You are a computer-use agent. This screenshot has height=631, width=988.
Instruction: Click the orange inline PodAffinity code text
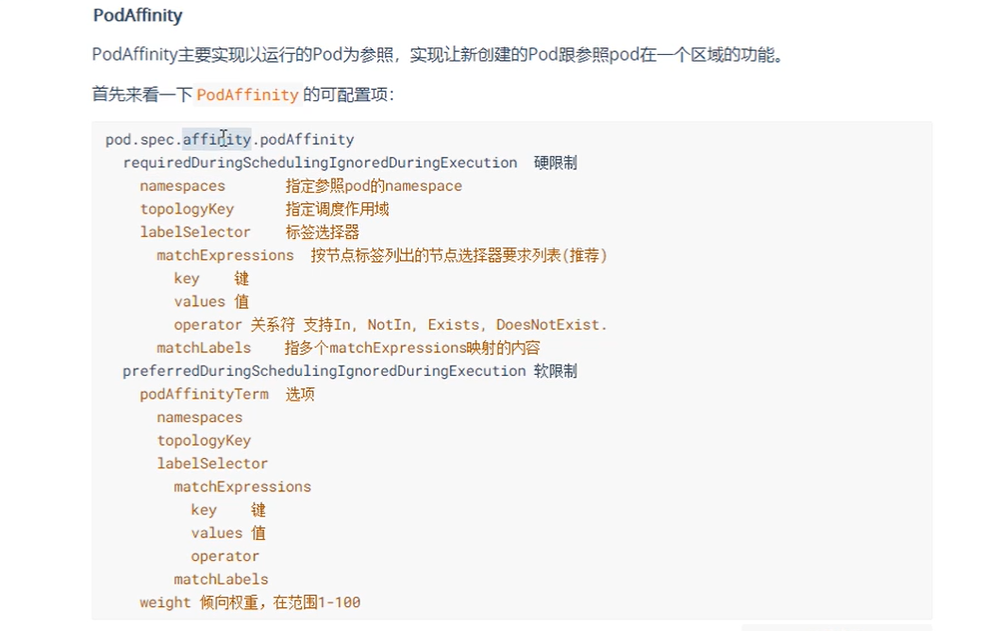(x=247, y=95)
